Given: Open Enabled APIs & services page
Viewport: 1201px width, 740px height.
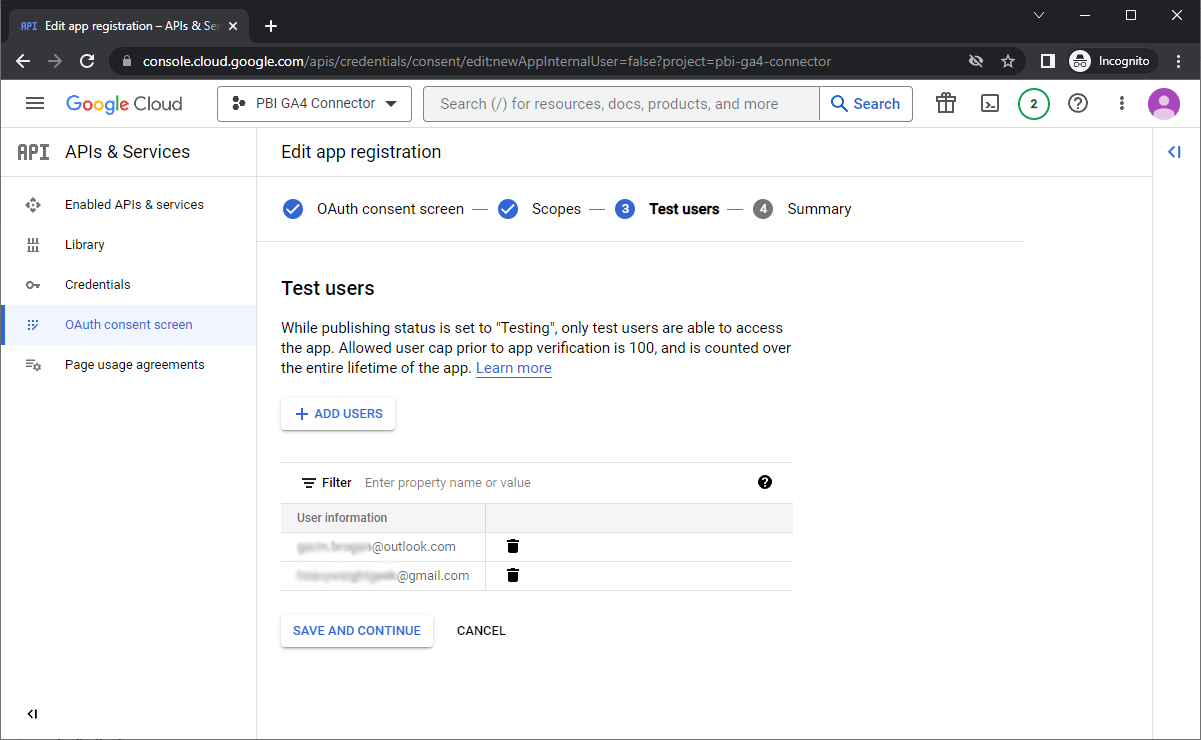Looking at the screenshot, I should [134, 204].
